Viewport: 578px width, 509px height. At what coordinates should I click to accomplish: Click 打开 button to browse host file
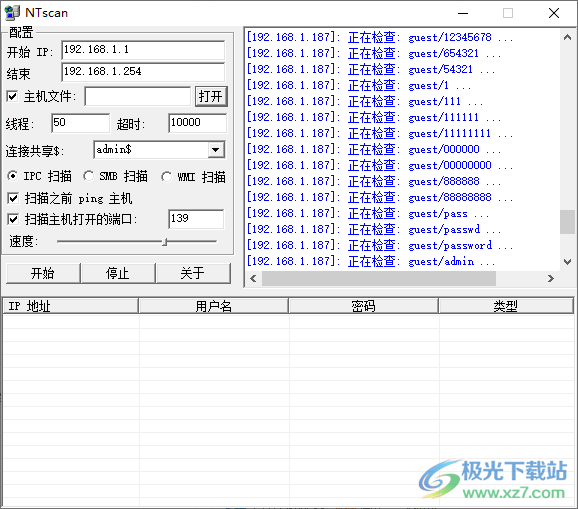pos(211,97)
